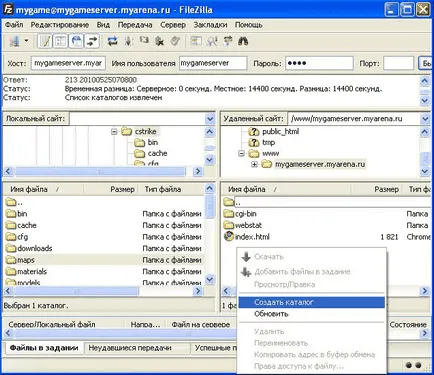The image size is (434, 375).
Task: Focus the Порт input field
Action: coord(398,63)
